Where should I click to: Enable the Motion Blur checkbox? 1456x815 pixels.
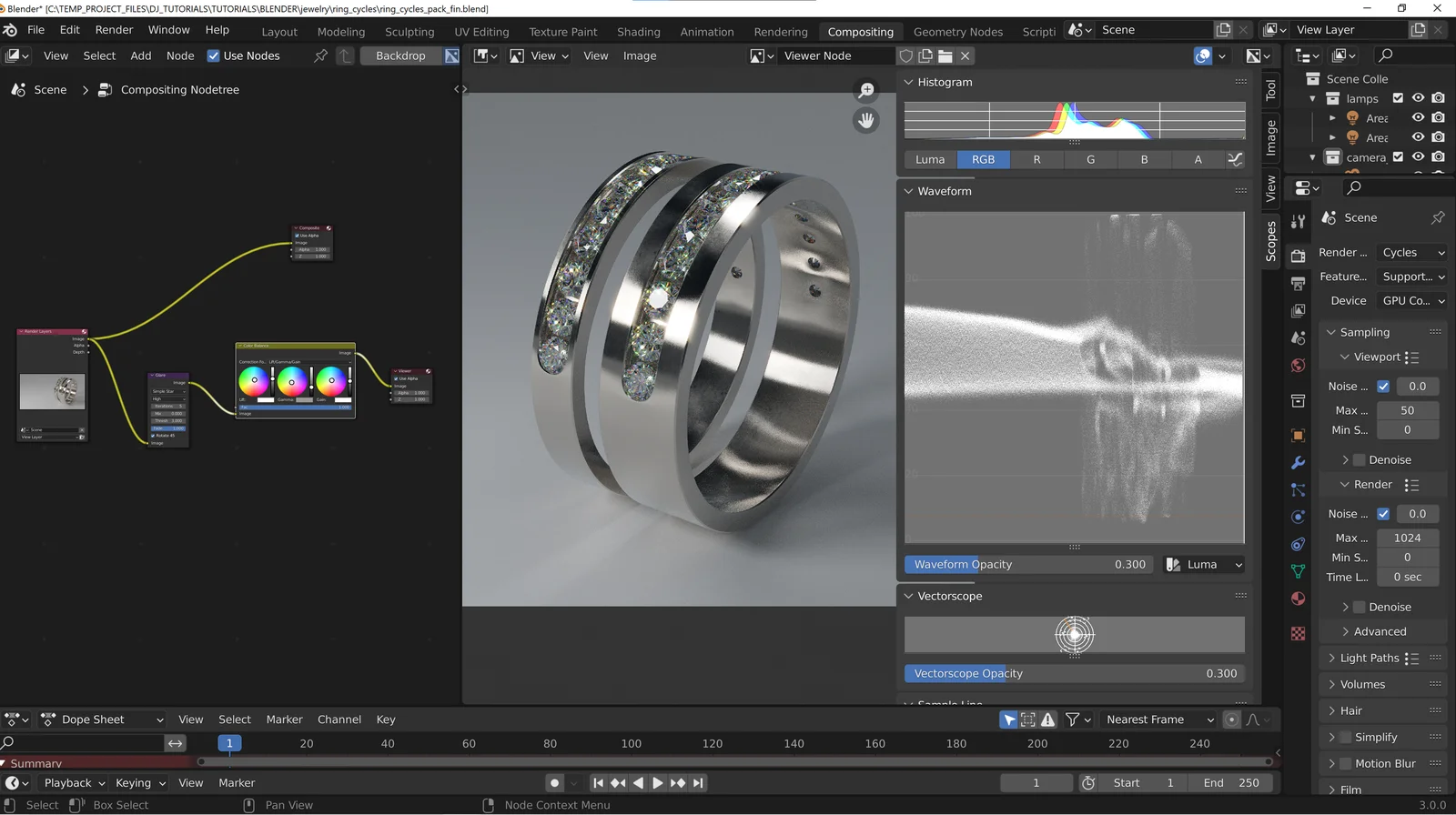(x=1346, y=764)
